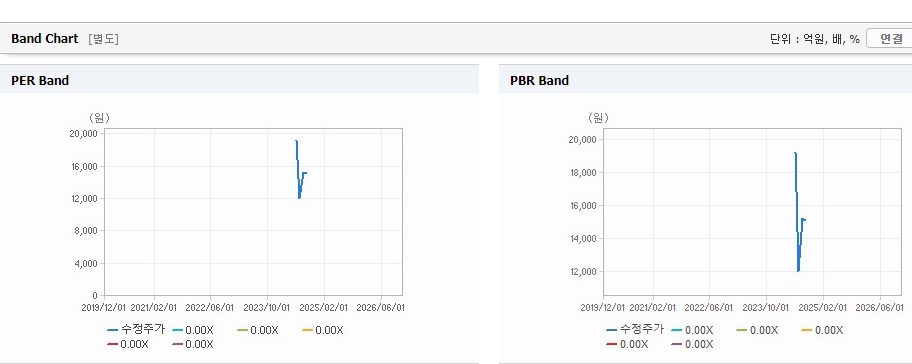Toggle red 0.00X legend in PBR Band chart
The width and height of the screenshot is (912, 364).
(x=627, y=344)
